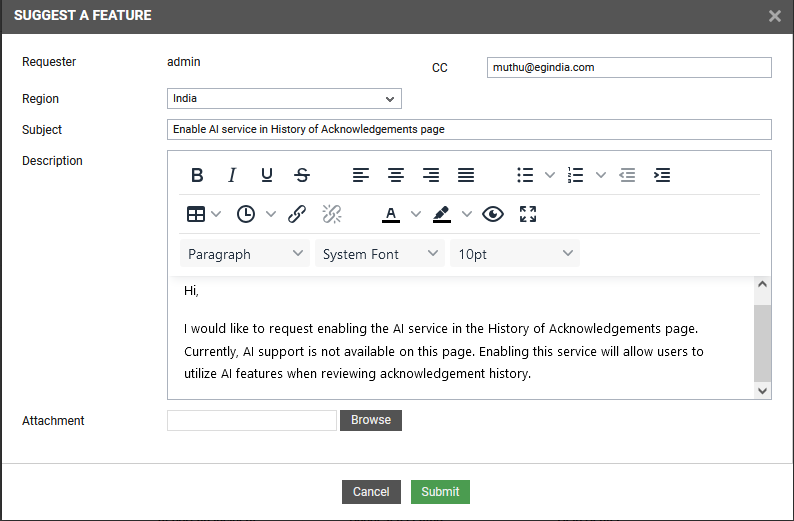The height and width of the screenshot is (521, 794).
Task: Underline the selected text
Action: click(x=267, y=175)
